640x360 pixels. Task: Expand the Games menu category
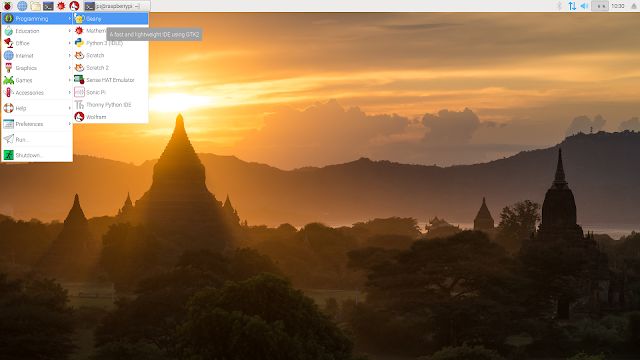click(37, 80)
